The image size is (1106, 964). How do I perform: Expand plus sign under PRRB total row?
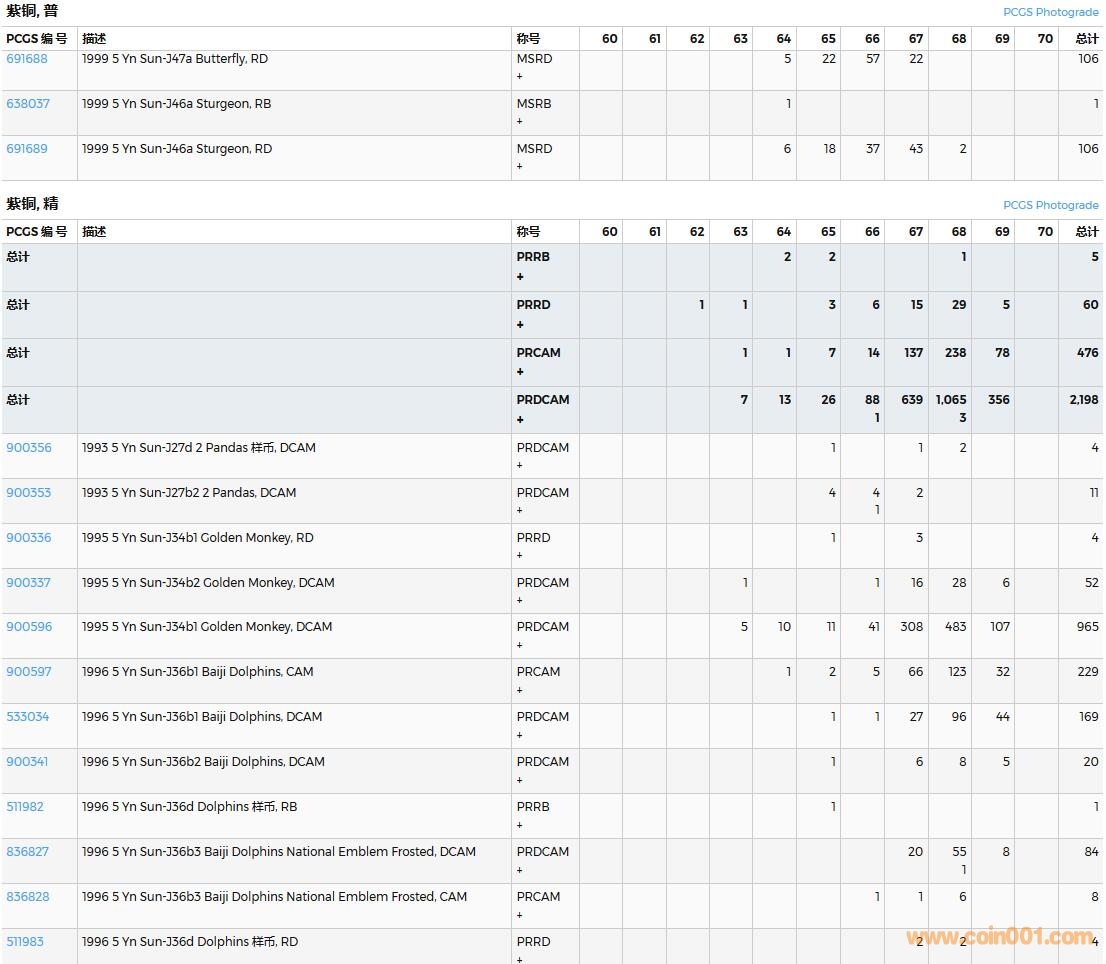pos(520,277)
